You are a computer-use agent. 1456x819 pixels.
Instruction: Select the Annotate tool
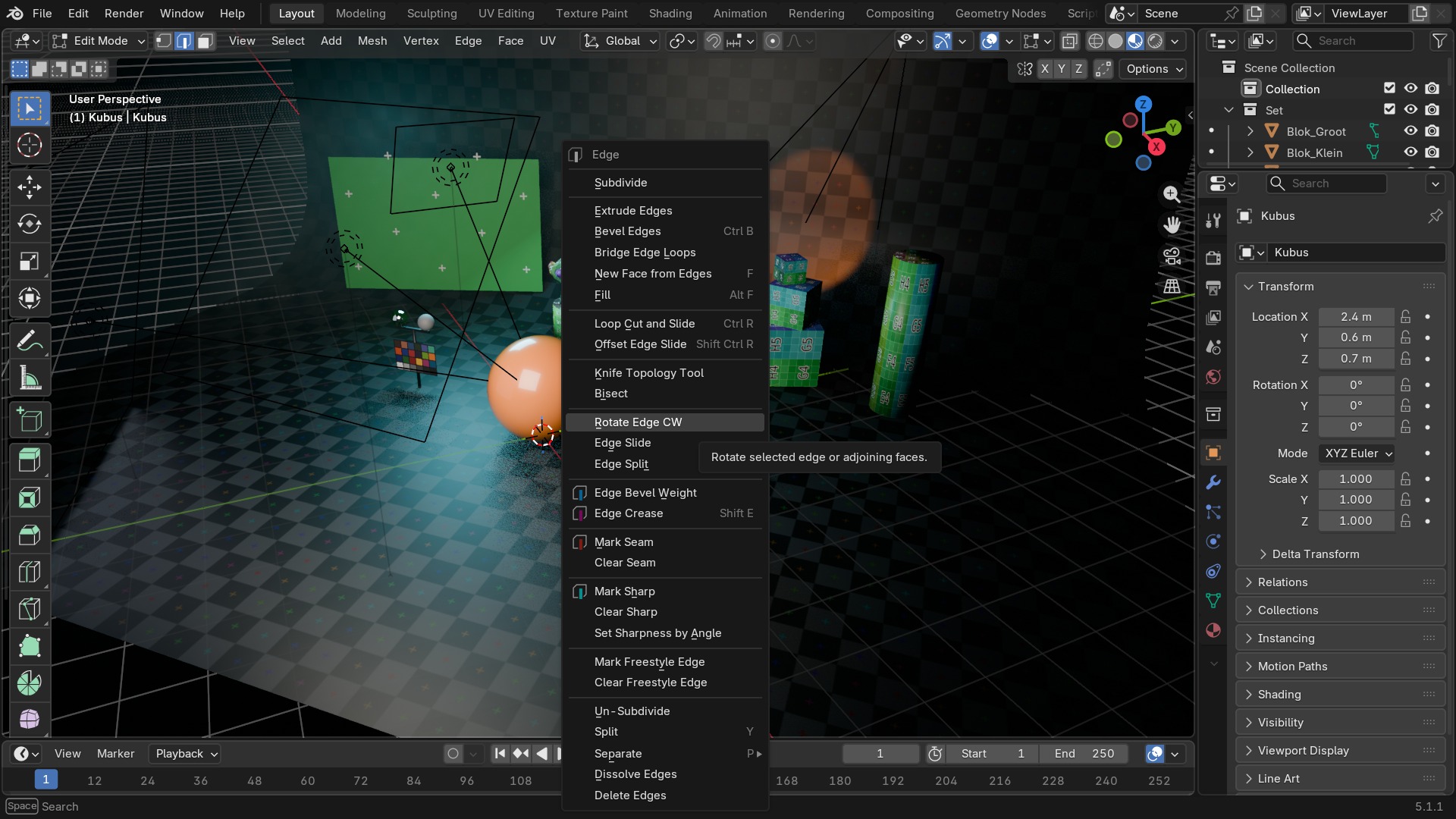point(30,342)
